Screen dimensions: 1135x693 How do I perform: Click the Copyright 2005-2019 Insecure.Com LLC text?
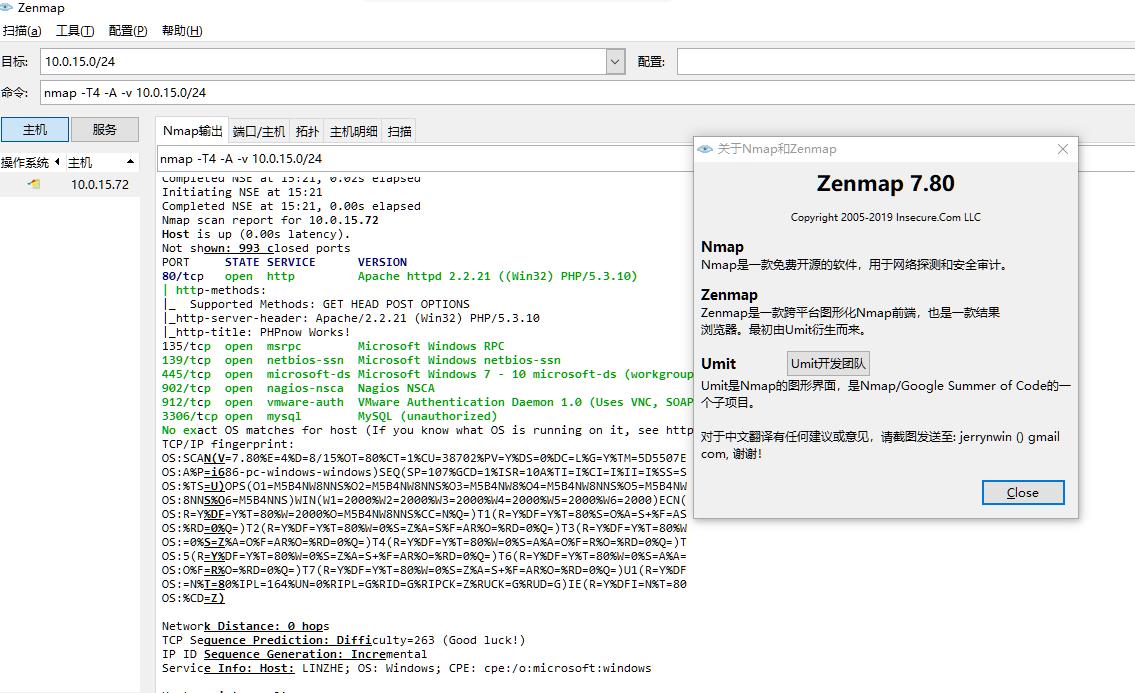pos(885,217)
